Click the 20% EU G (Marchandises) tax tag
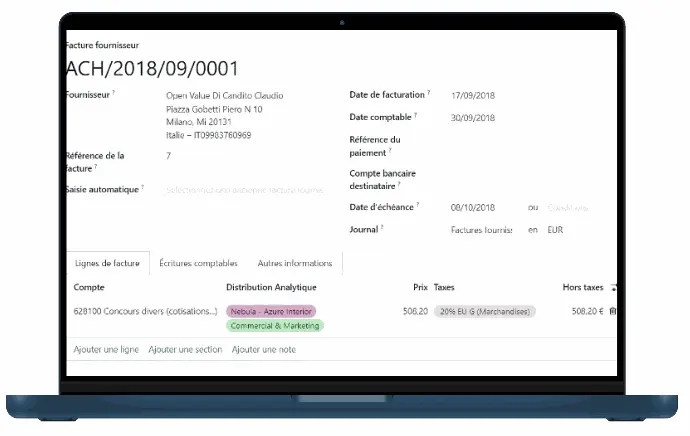This screenshot has height=436, width=690. click(484, 311)
